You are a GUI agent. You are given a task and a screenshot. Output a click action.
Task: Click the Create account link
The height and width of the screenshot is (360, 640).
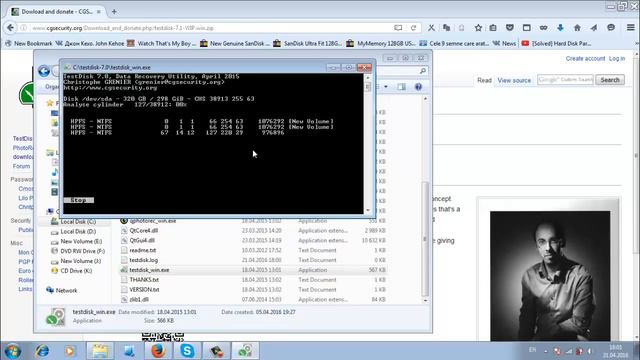click(x=585, y=59)
